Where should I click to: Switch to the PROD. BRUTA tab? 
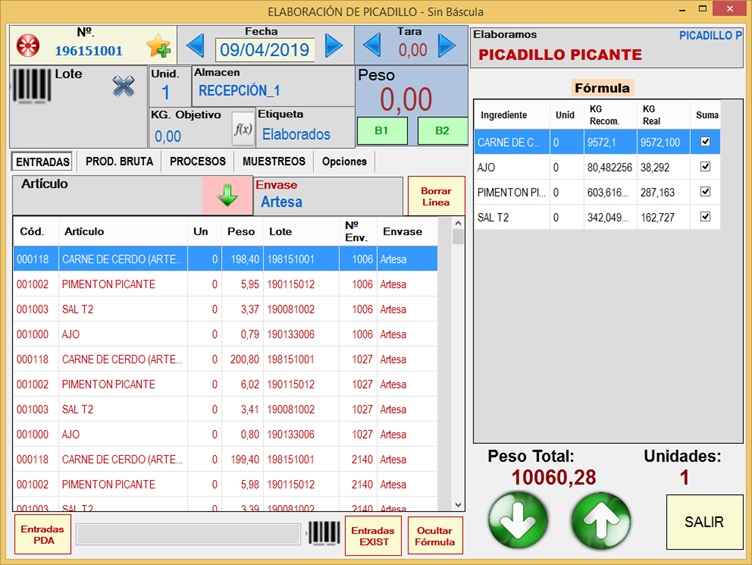point(118,161)
